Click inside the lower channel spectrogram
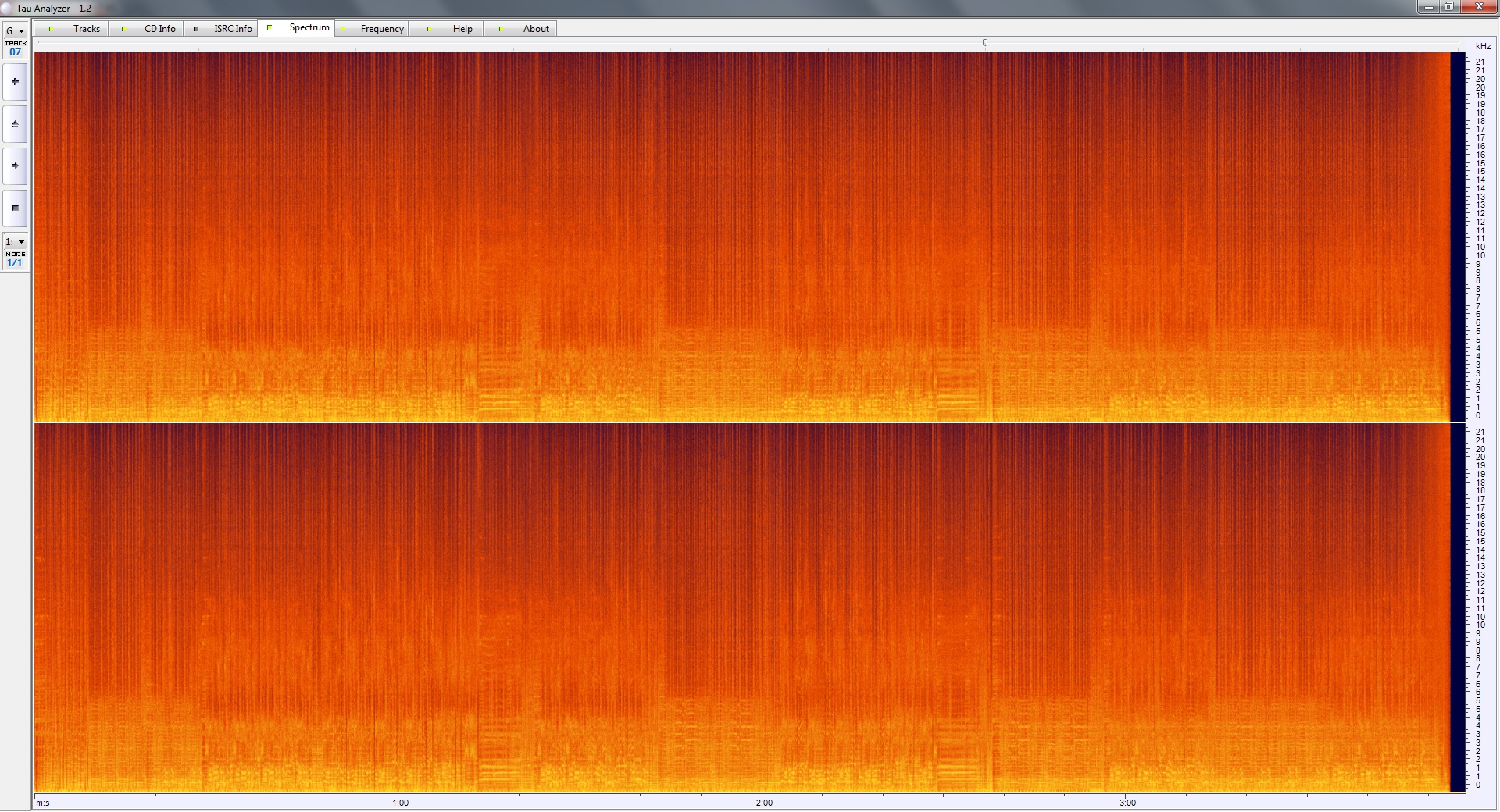The height and width of the screenshot is (812, 1500). click(x=742, y=608)
